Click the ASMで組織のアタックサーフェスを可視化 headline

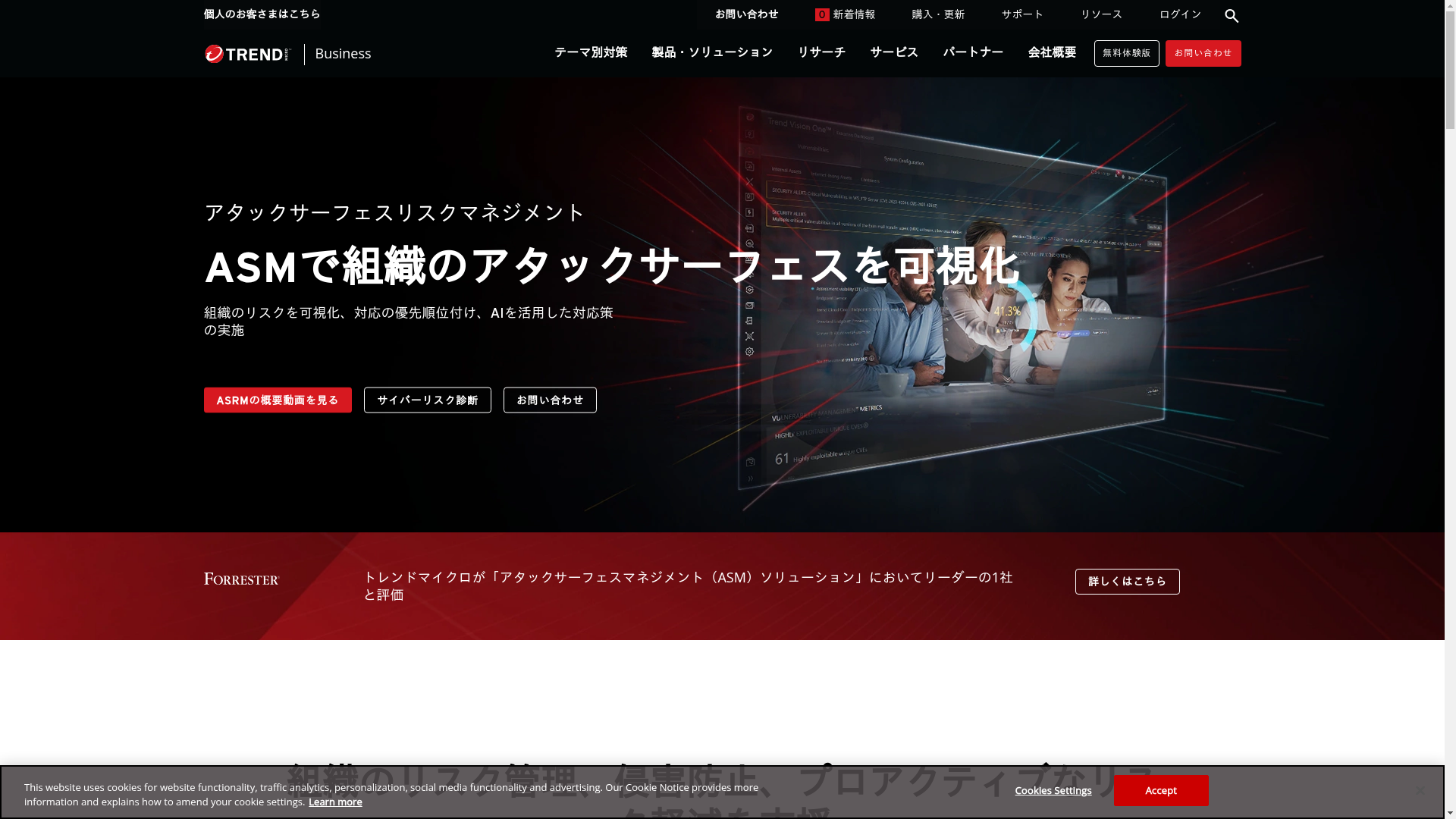pyautogui.click(x=611, y=267)
